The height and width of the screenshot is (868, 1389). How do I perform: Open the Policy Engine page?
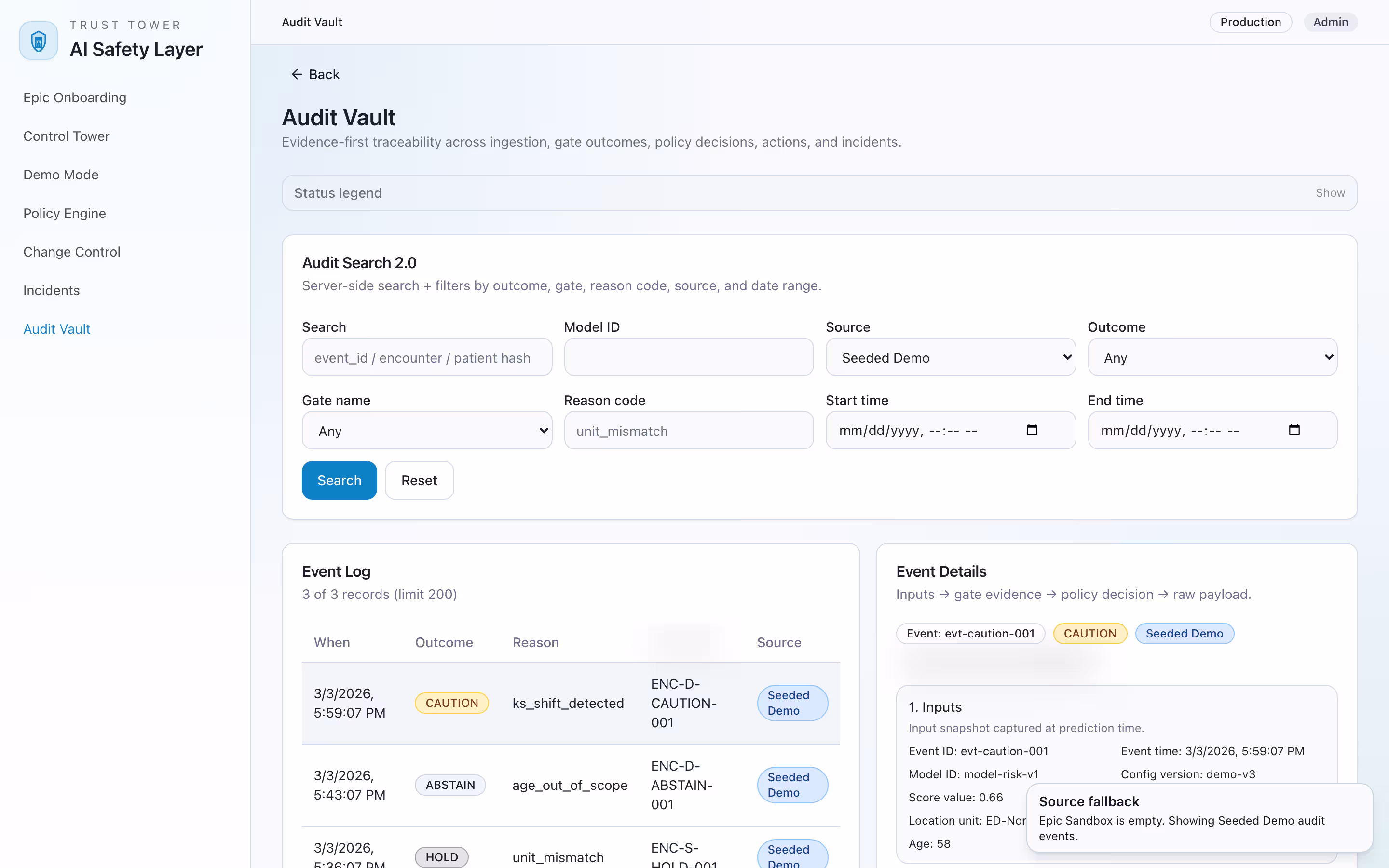click(x=64, y=213)
